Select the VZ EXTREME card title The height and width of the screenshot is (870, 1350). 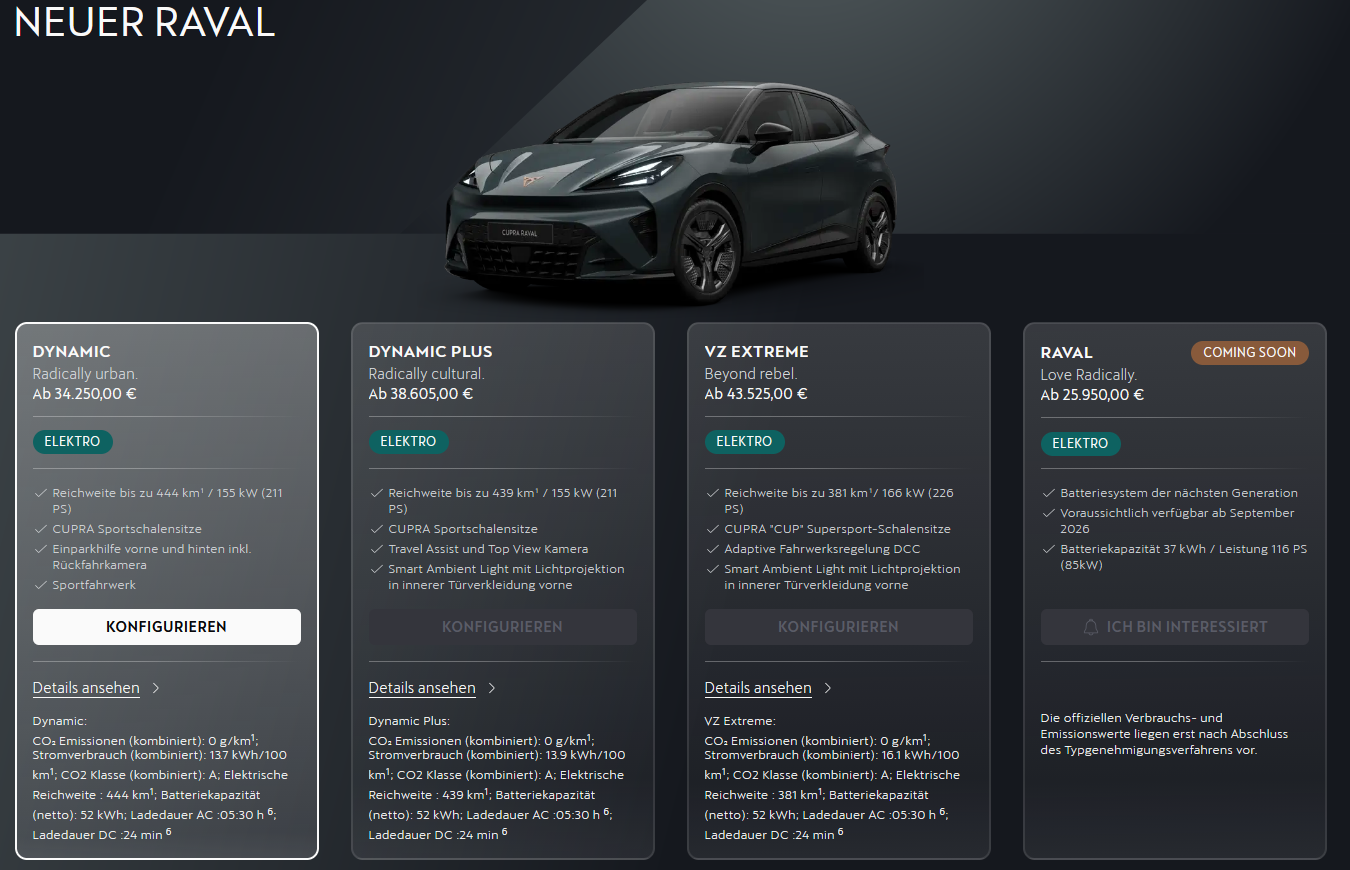[x=757, y=352]
